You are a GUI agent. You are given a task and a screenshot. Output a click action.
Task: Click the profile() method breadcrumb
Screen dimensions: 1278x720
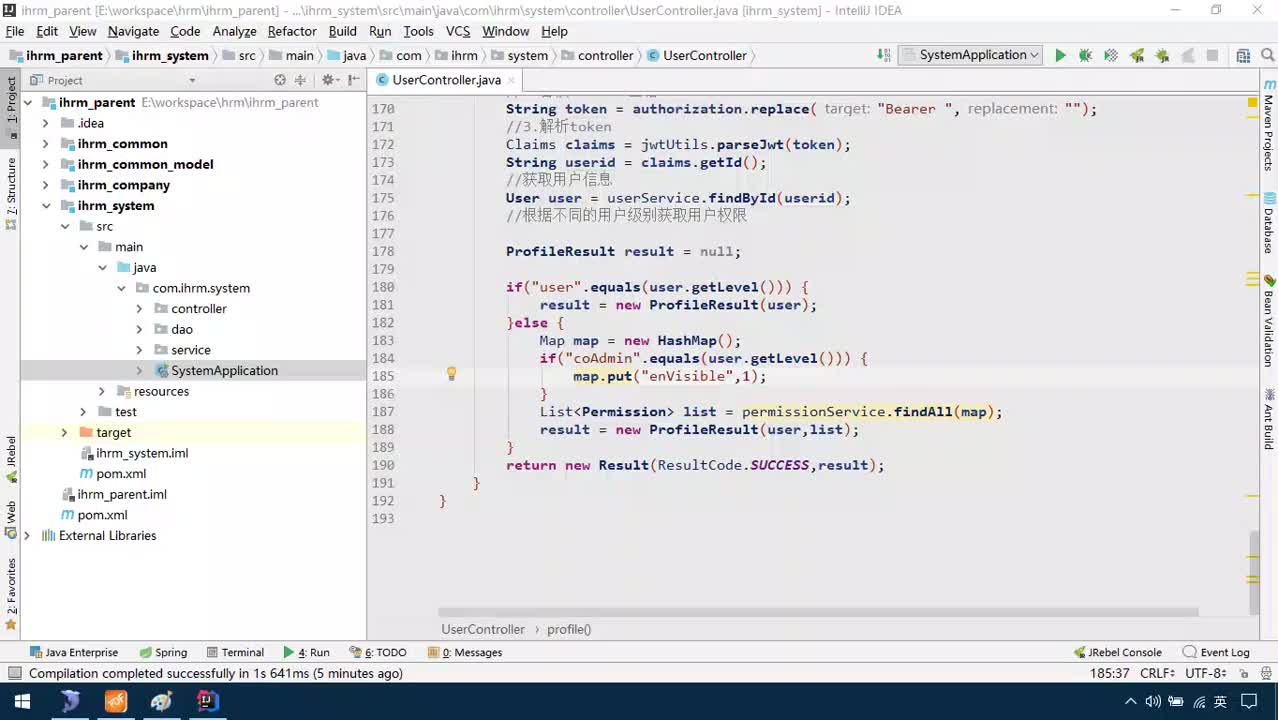(569, 630)
